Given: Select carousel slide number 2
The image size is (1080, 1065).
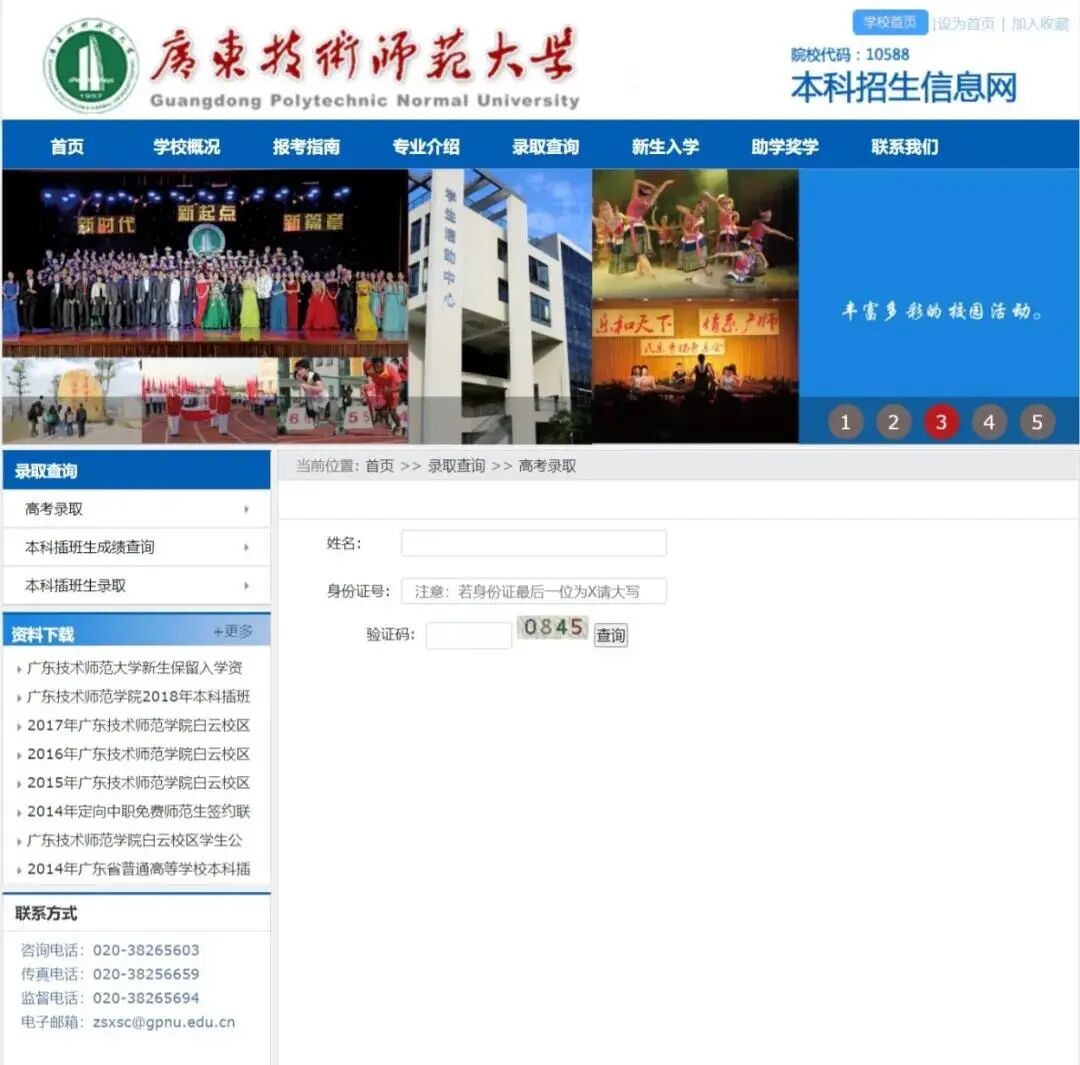Looking at the screenshot, I should 893,421.
